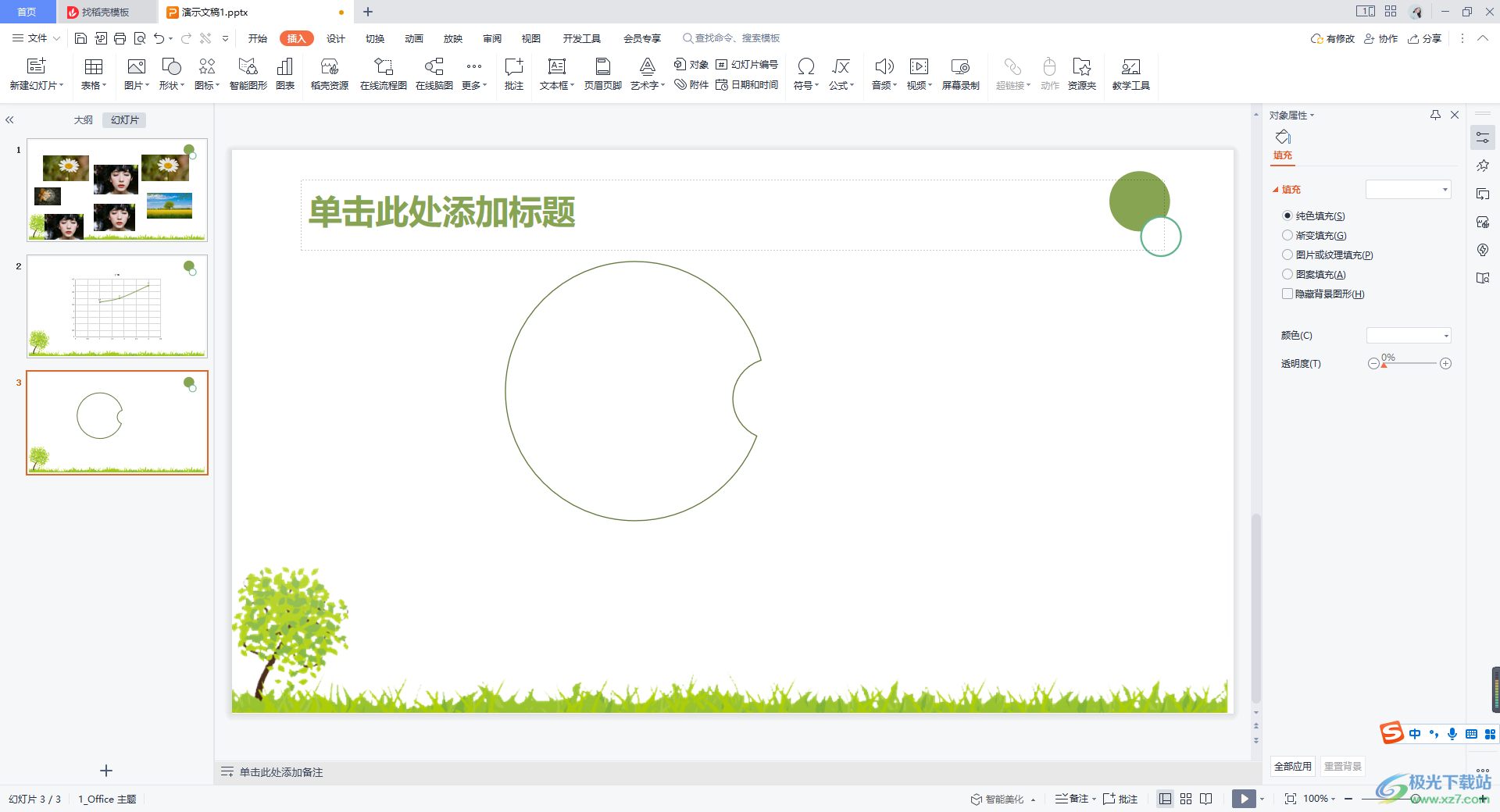Click the 重置背景 button

[x=1343, y=766]
